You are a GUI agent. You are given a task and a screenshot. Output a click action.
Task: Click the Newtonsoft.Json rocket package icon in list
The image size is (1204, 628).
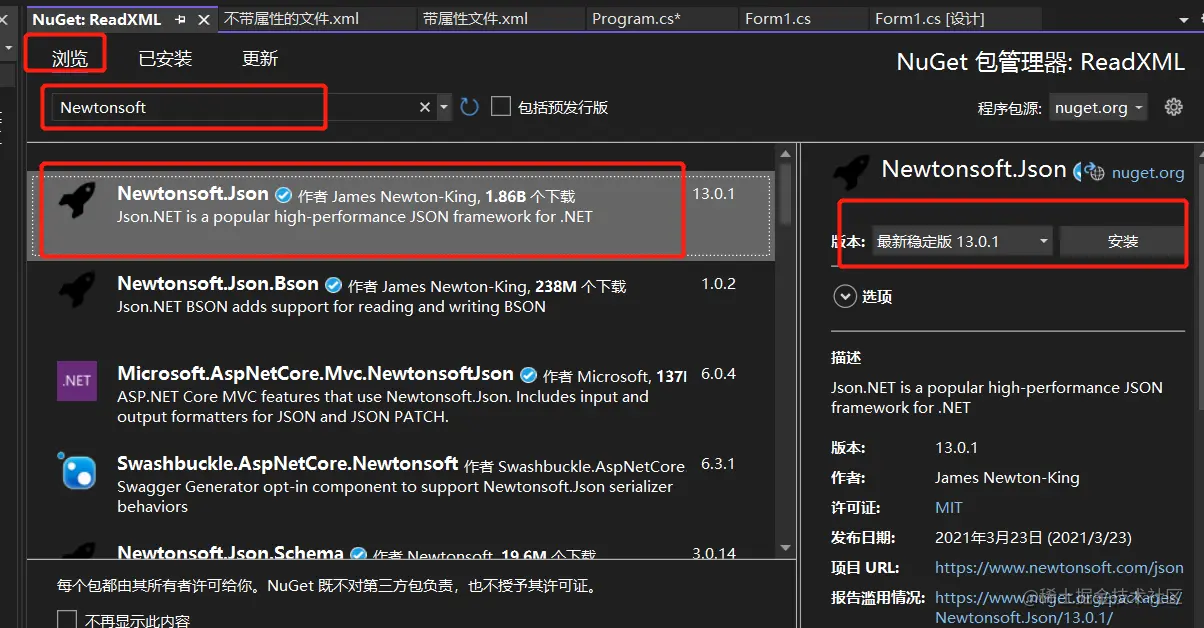click(77, 200)
